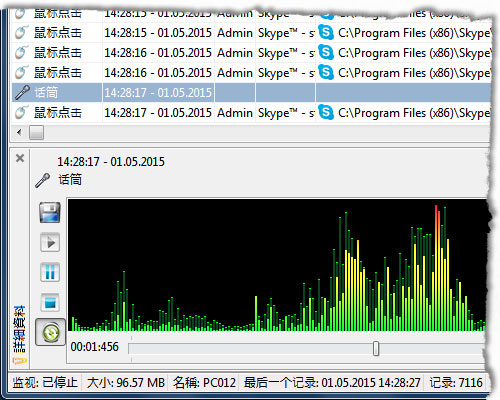Click the 监视: 已停止 status bar field
Viewport: 500px width, 400px height.
[x=45, y=382]
